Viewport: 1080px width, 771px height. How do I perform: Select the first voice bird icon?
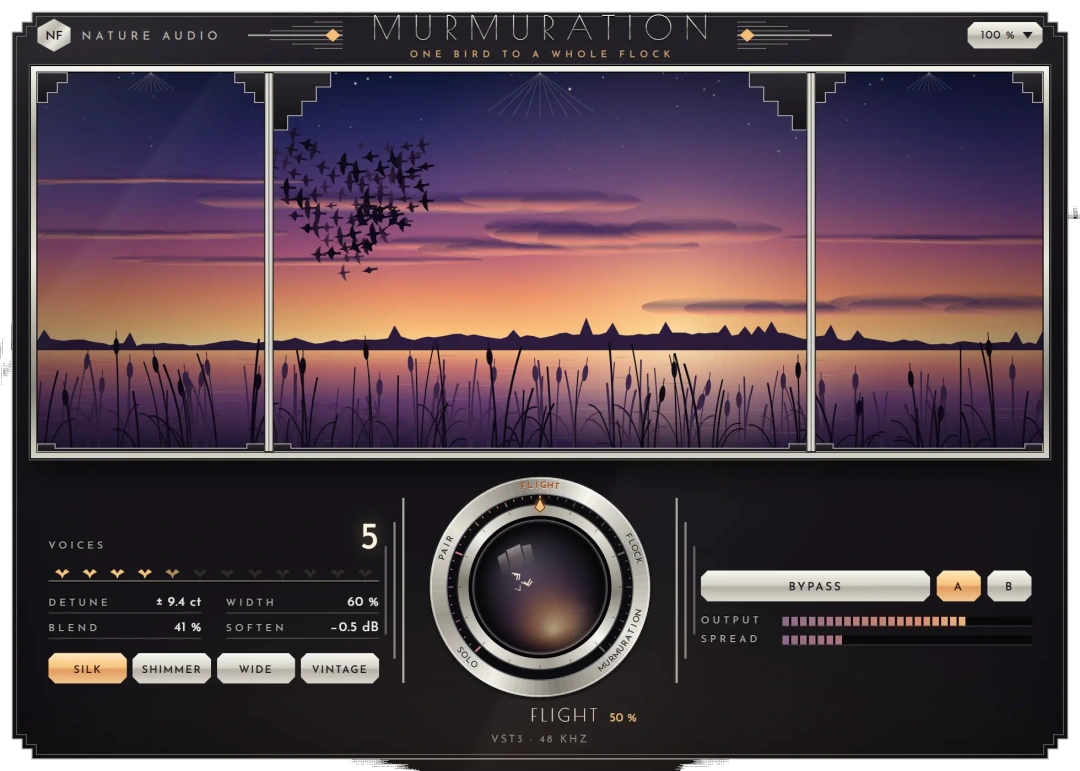[62, 573]
